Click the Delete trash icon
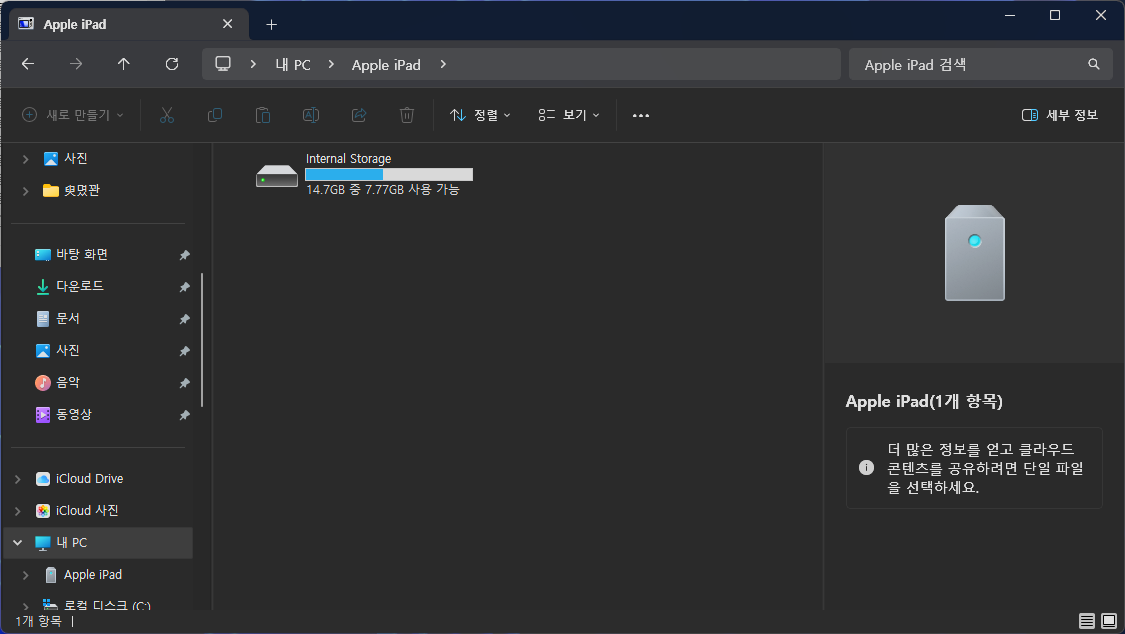 click(x=407, y=115)
